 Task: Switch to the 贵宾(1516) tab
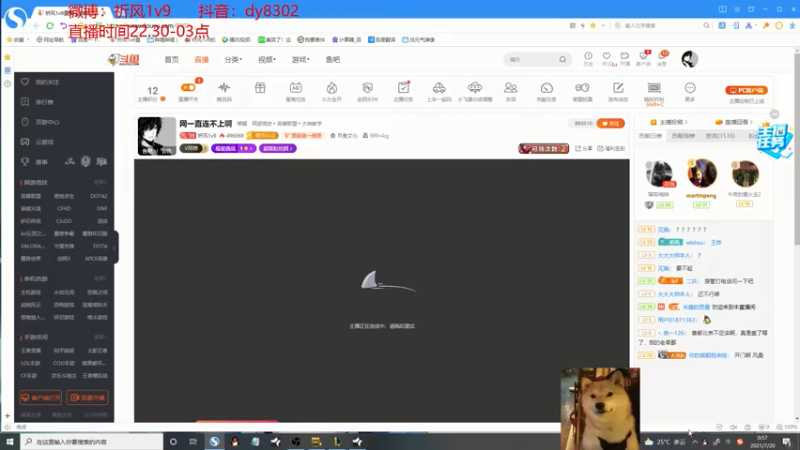click(x=720, y=136)
